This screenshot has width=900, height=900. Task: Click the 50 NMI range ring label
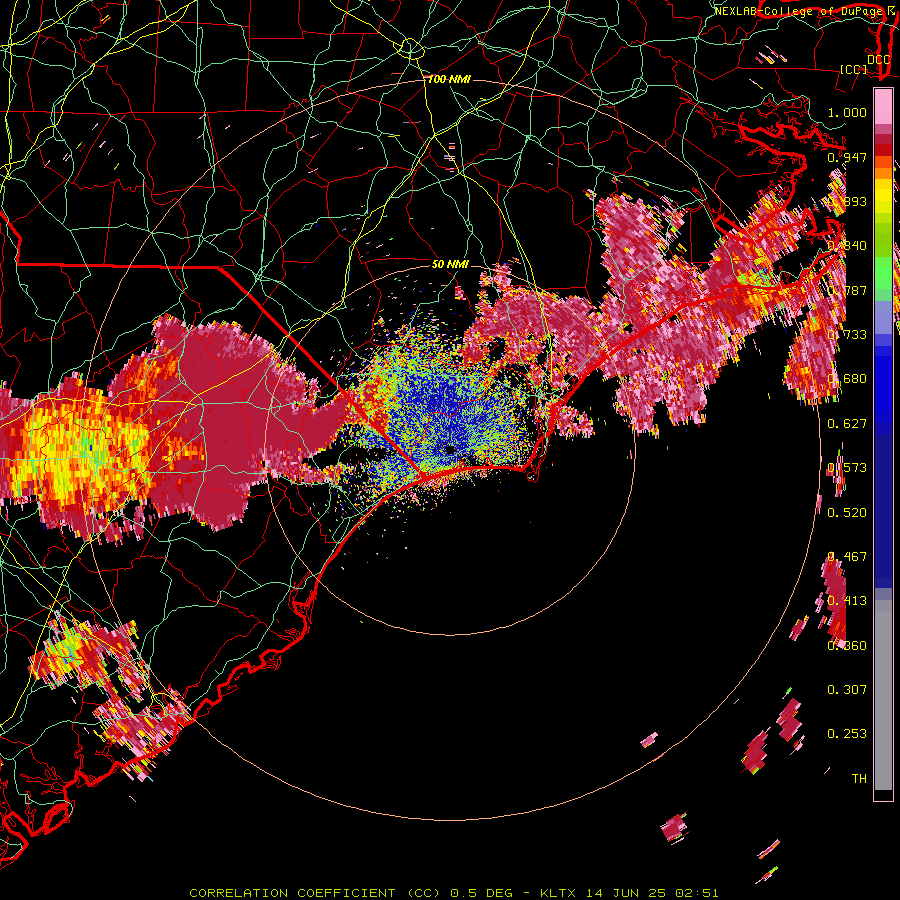(450, 264)
